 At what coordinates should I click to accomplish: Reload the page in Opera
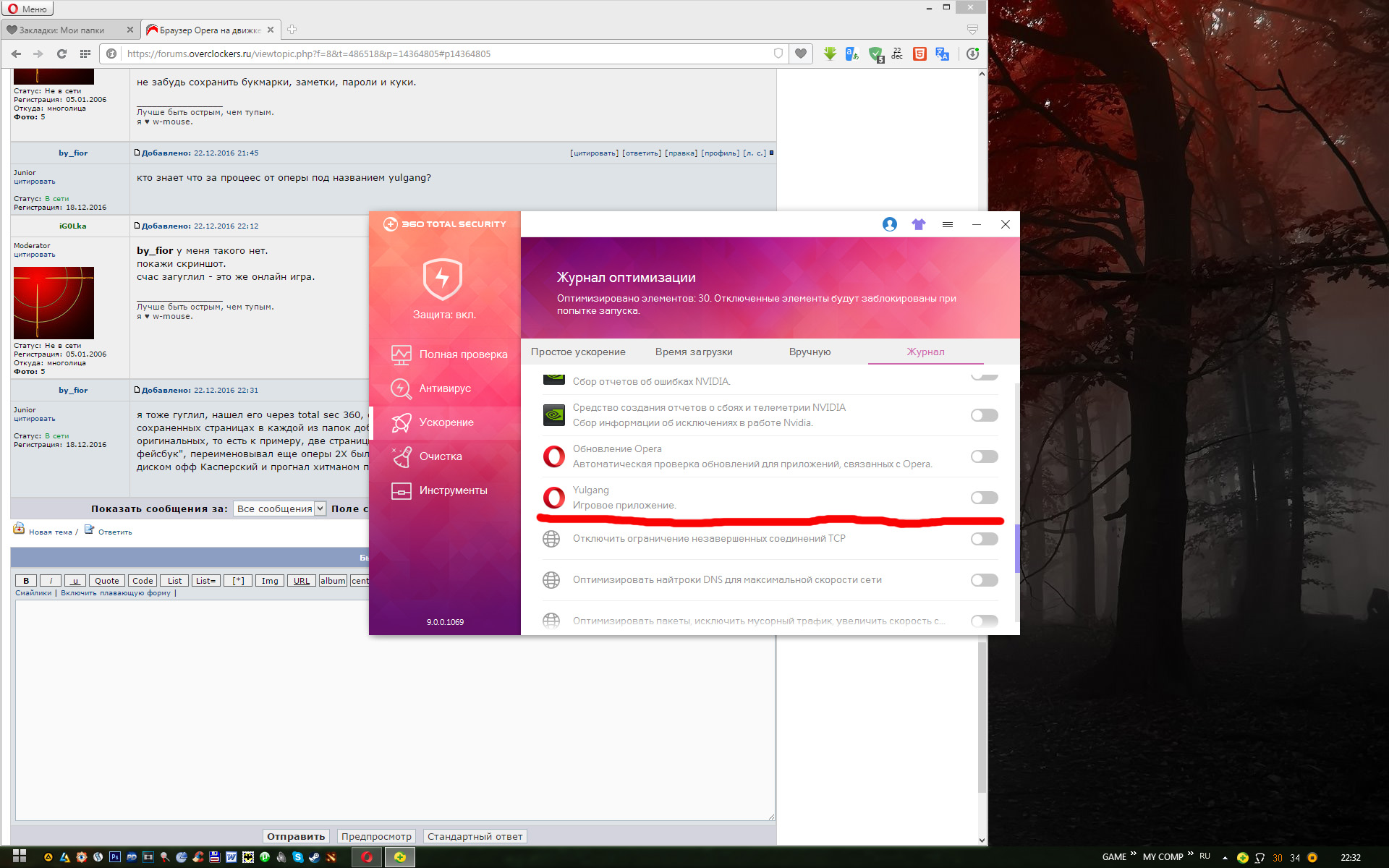coord(61,54)
